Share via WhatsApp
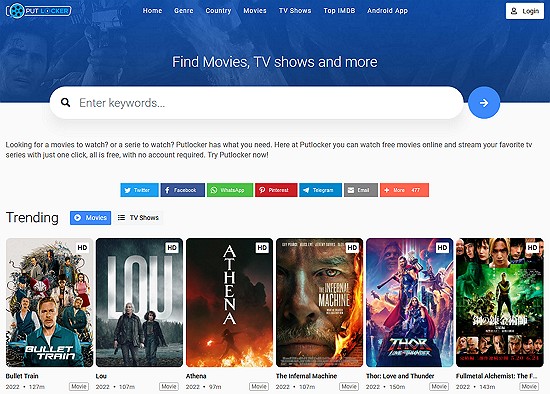This screenshot has height=394, width=550. (x=230, y=190)
